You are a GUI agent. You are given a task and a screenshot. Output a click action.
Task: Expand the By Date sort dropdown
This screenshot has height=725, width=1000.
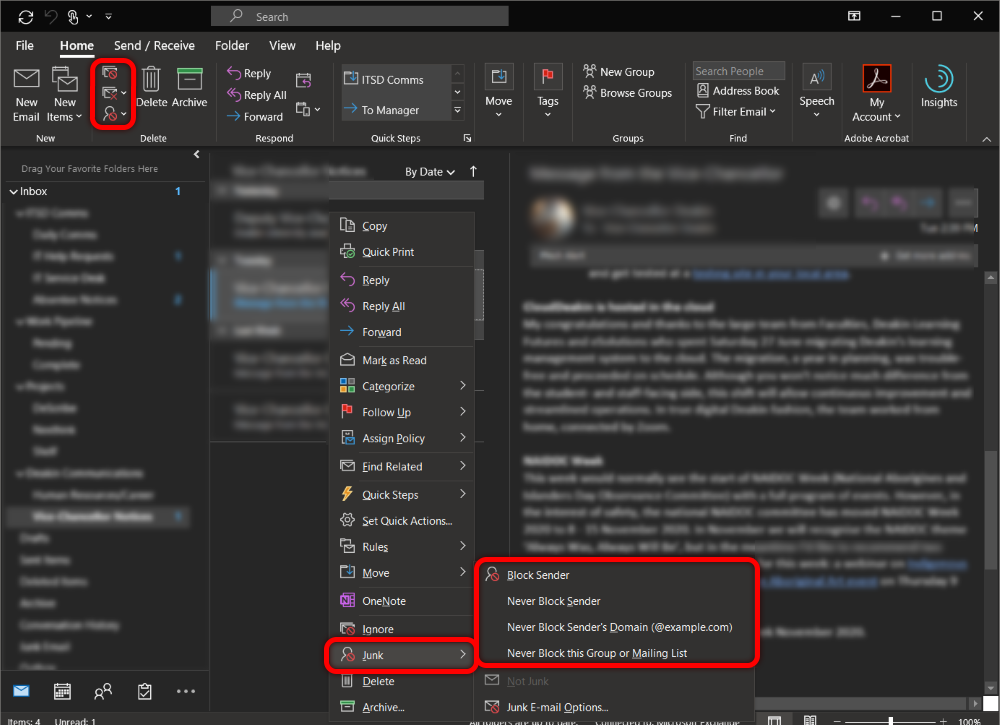coord(430,172)
